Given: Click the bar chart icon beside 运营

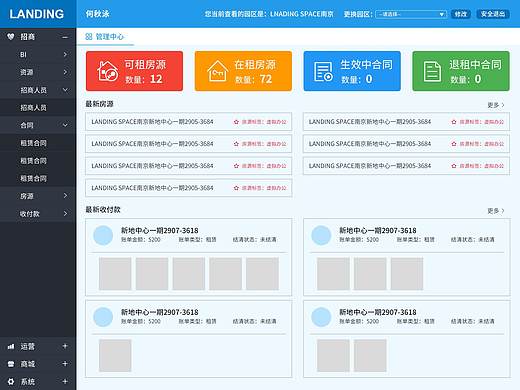Looking at the screenshot, I should (11, 347).
